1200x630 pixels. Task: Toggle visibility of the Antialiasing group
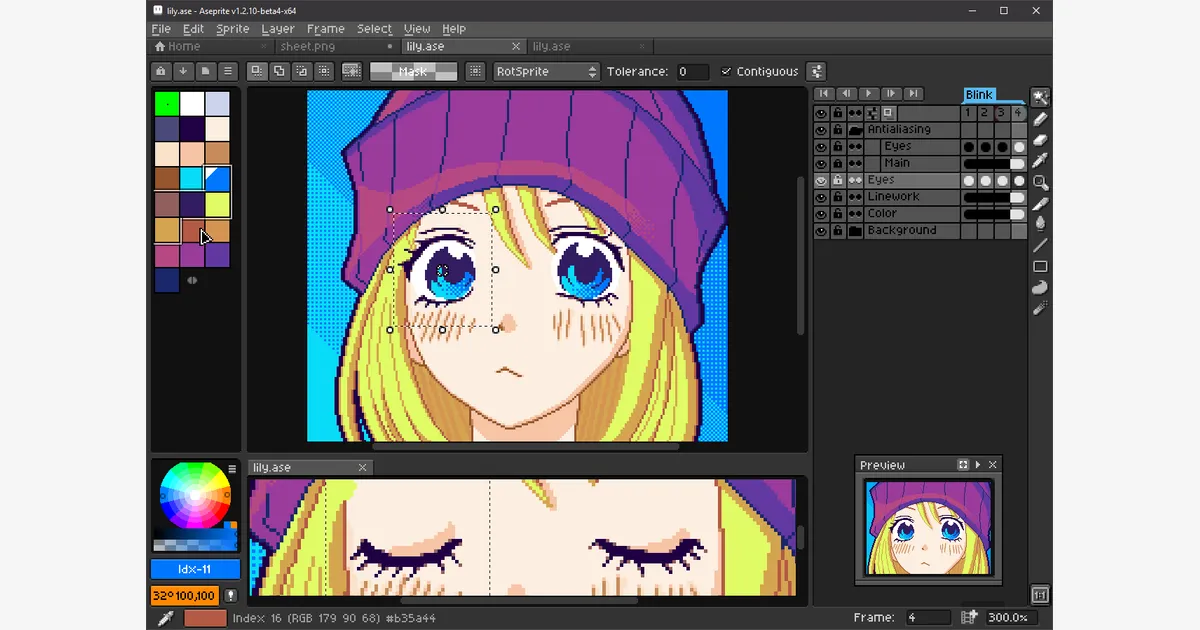[821, 130]
